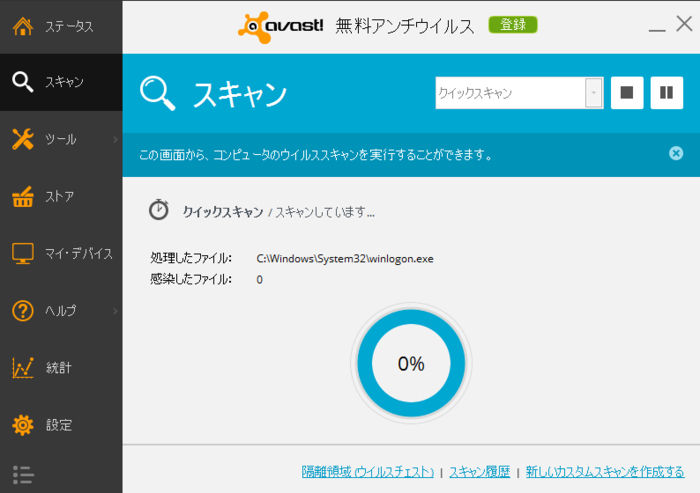Click the 感染したファイル label
The height and width of the screenshot is (493, 700).
click(x=191, y=279)
